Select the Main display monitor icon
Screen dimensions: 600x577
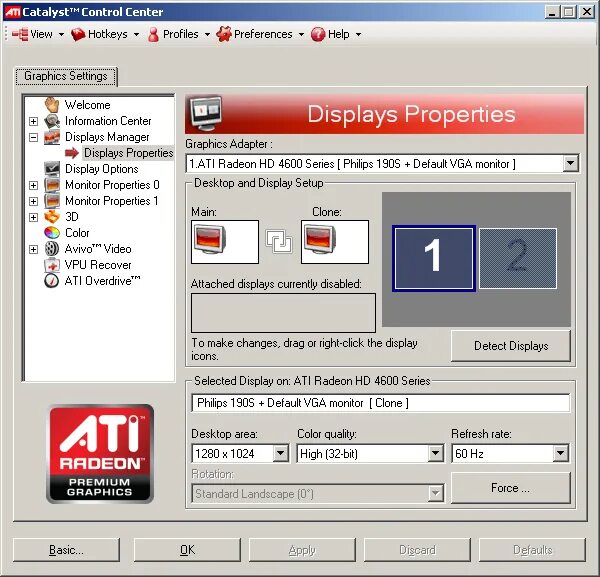[x=210, y=240]
